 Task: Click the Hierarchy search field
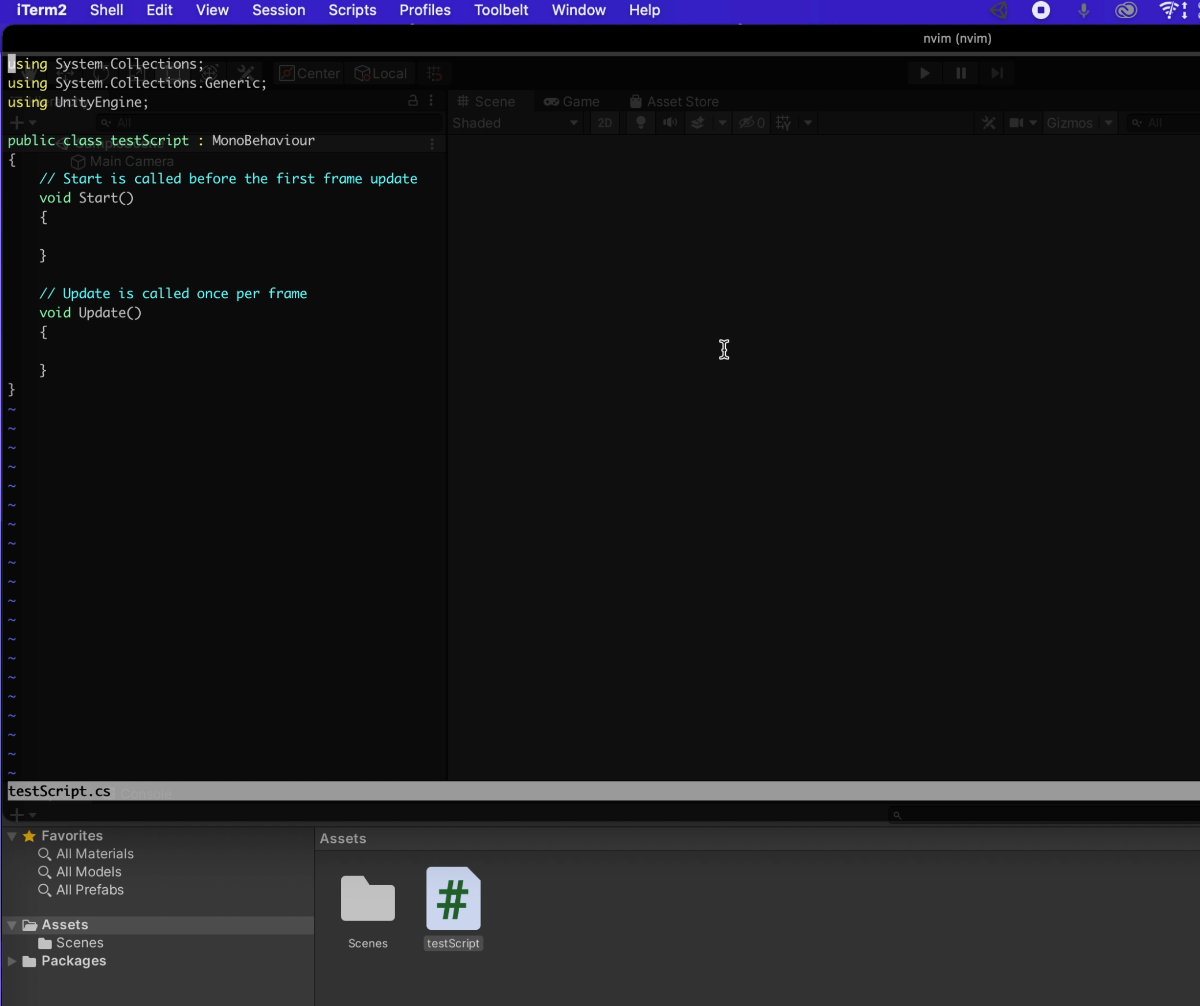(x=268, y=123)
